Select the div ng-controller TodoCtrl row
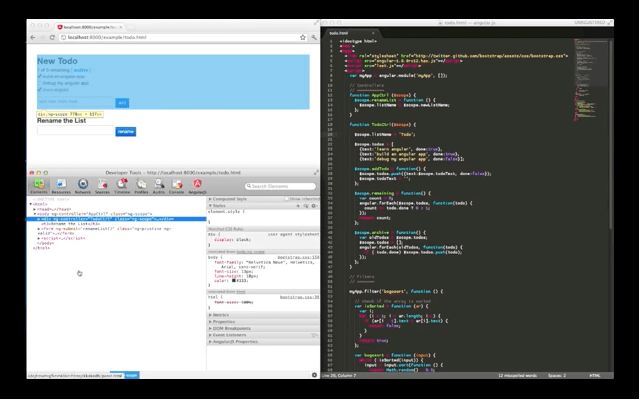Screen dimensions: 640x400 (116, 219)
